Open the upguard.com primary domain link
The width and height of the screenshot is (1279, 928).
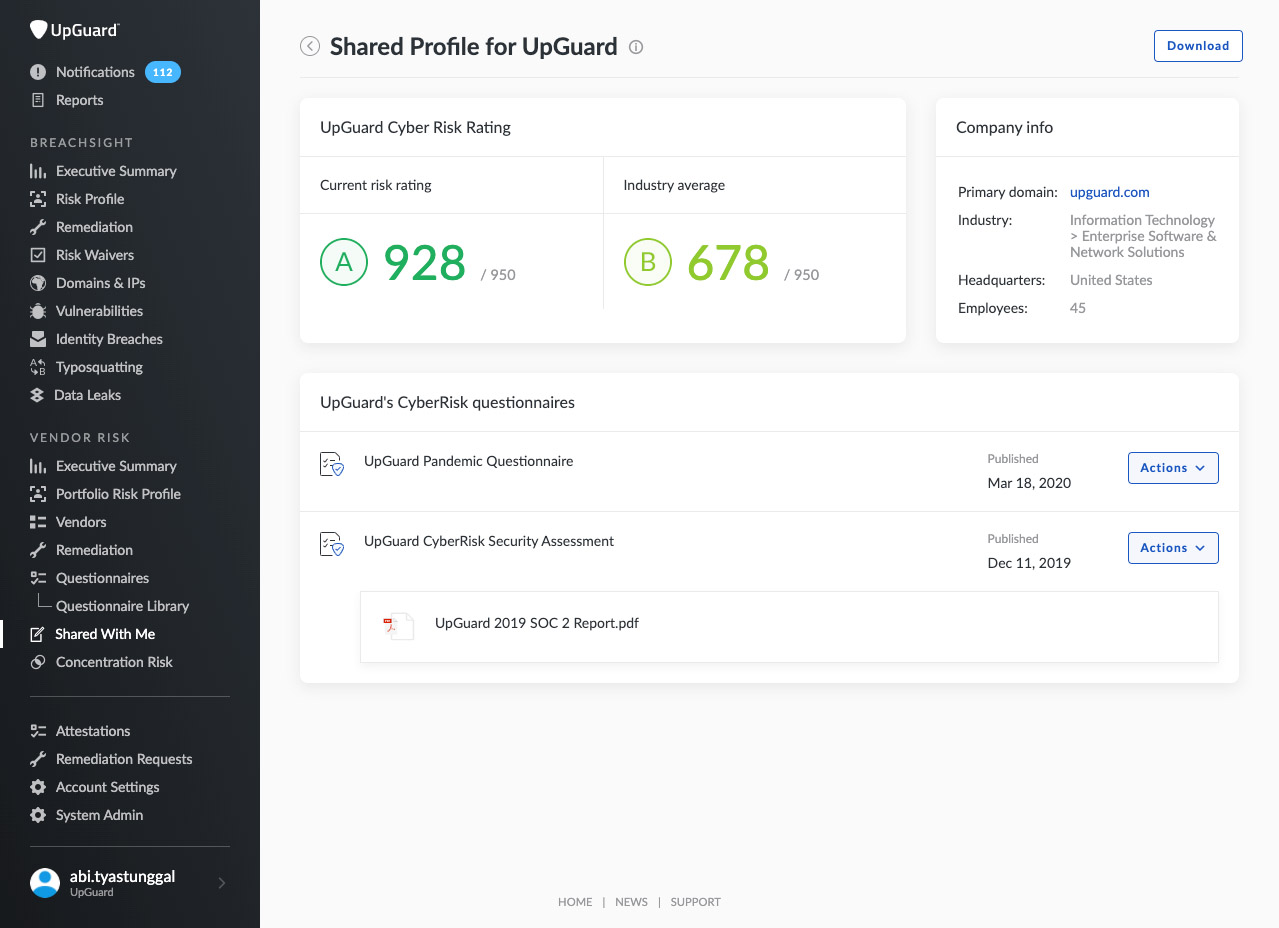coord(1110,192)
